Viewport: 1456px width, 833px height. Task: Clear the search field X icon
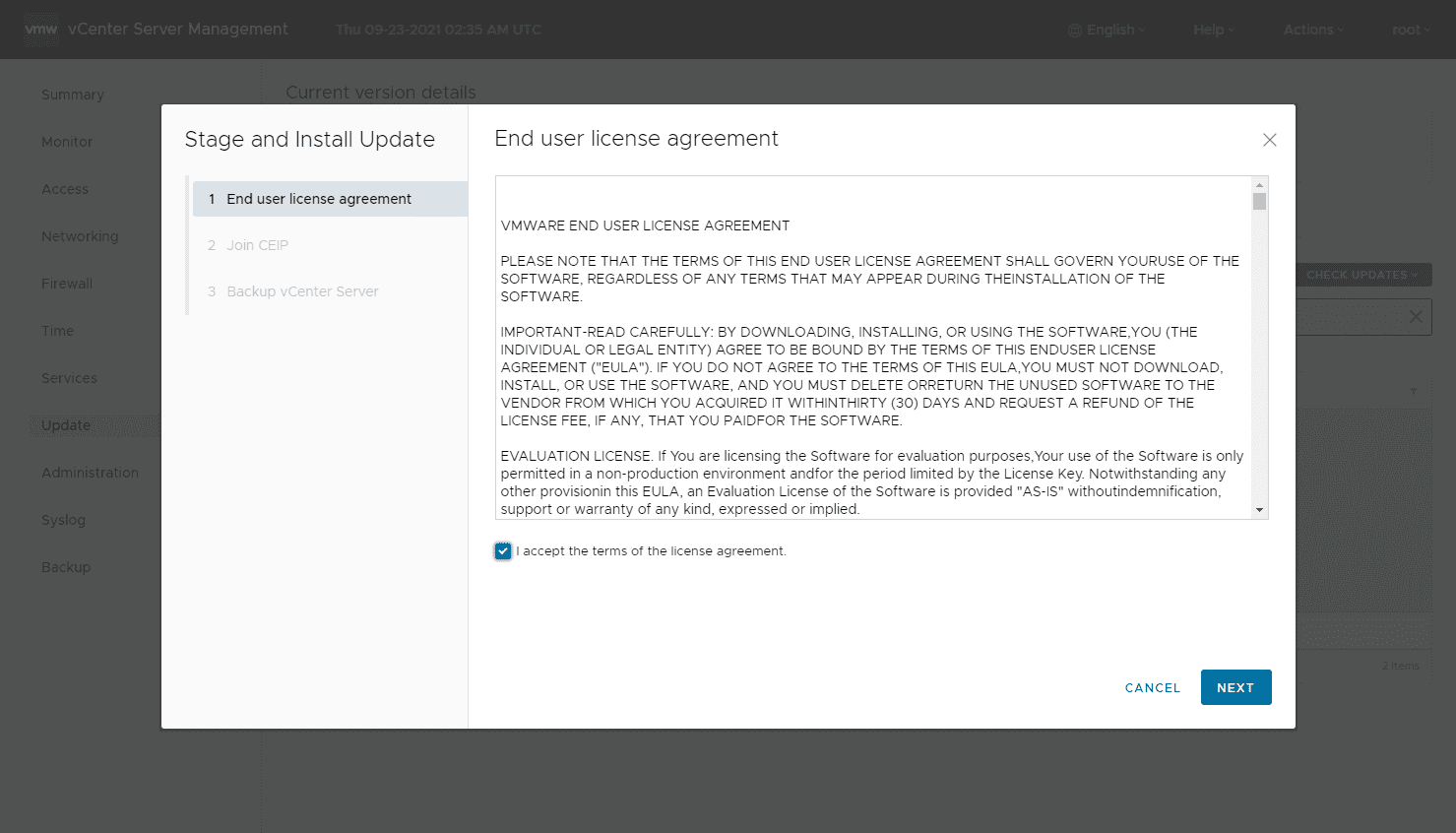[1416, 316]
